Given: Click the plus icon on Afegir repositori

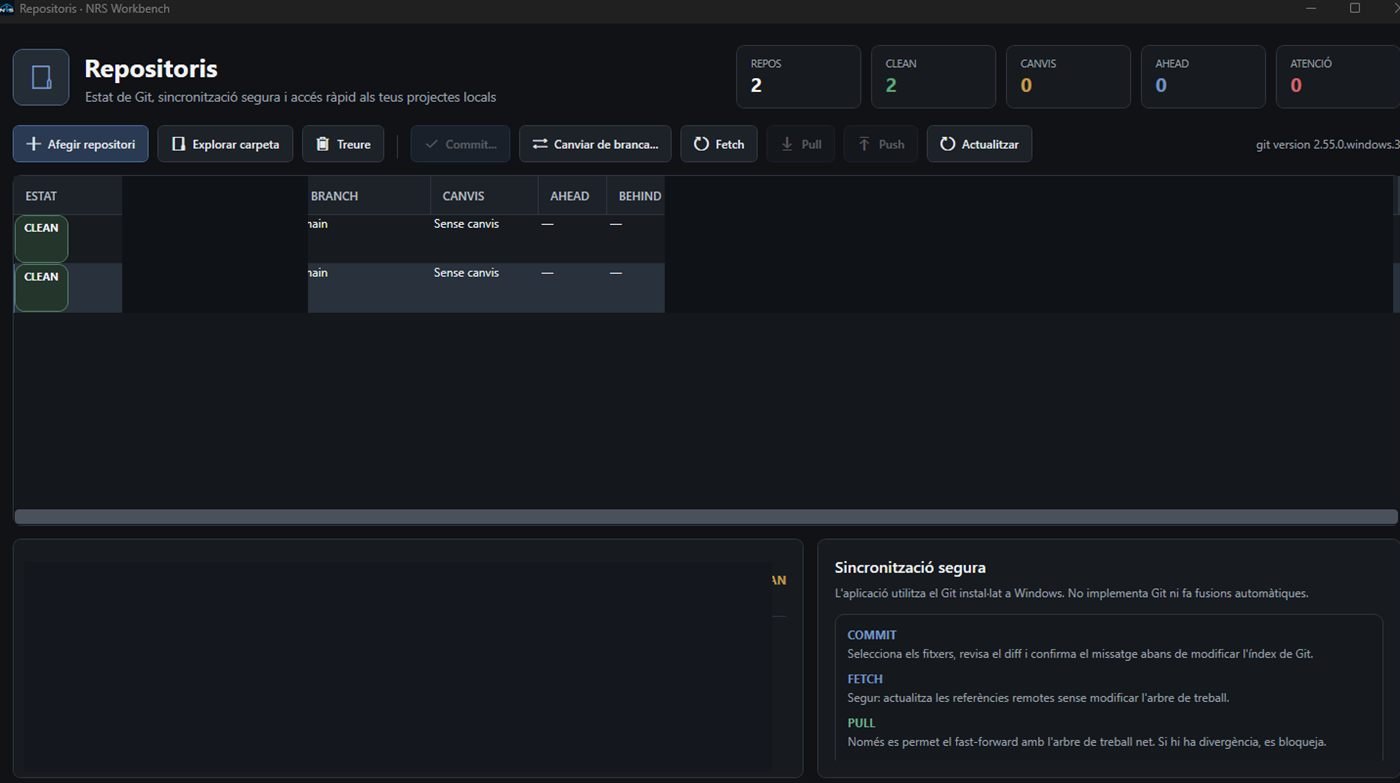Looking at the screenshot, I should pos(33,144).
